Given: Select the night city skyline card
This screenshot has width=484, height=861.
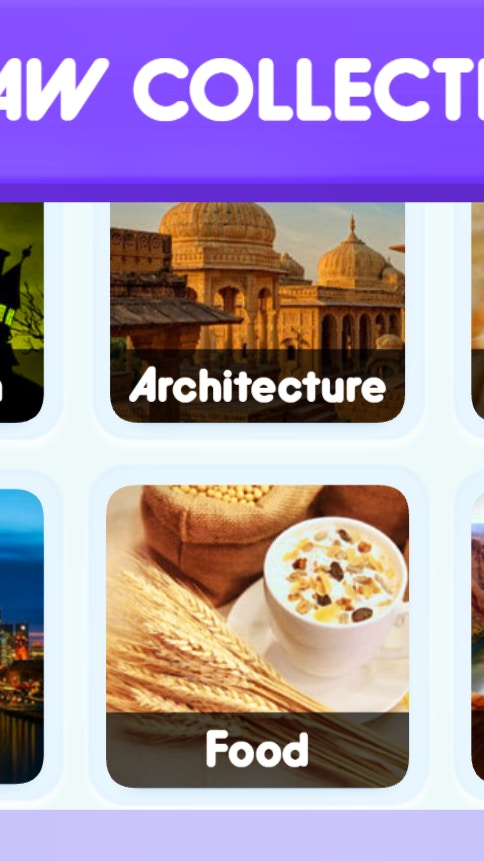Looking at the screenshot, I should (x=21, y=636).
